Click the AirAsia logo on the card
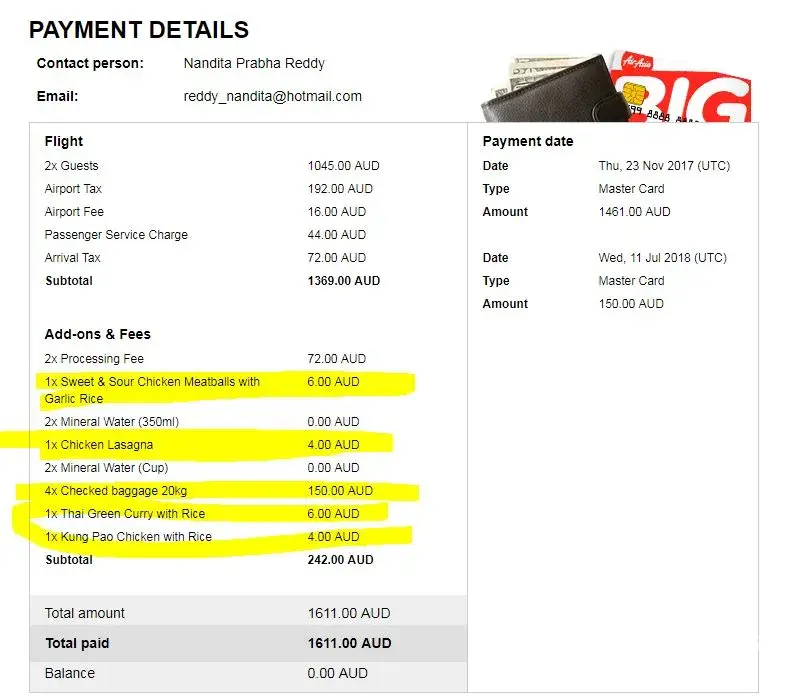Viewport: 810px width, 697px height. pyautogui.click(x=638, y=62)
